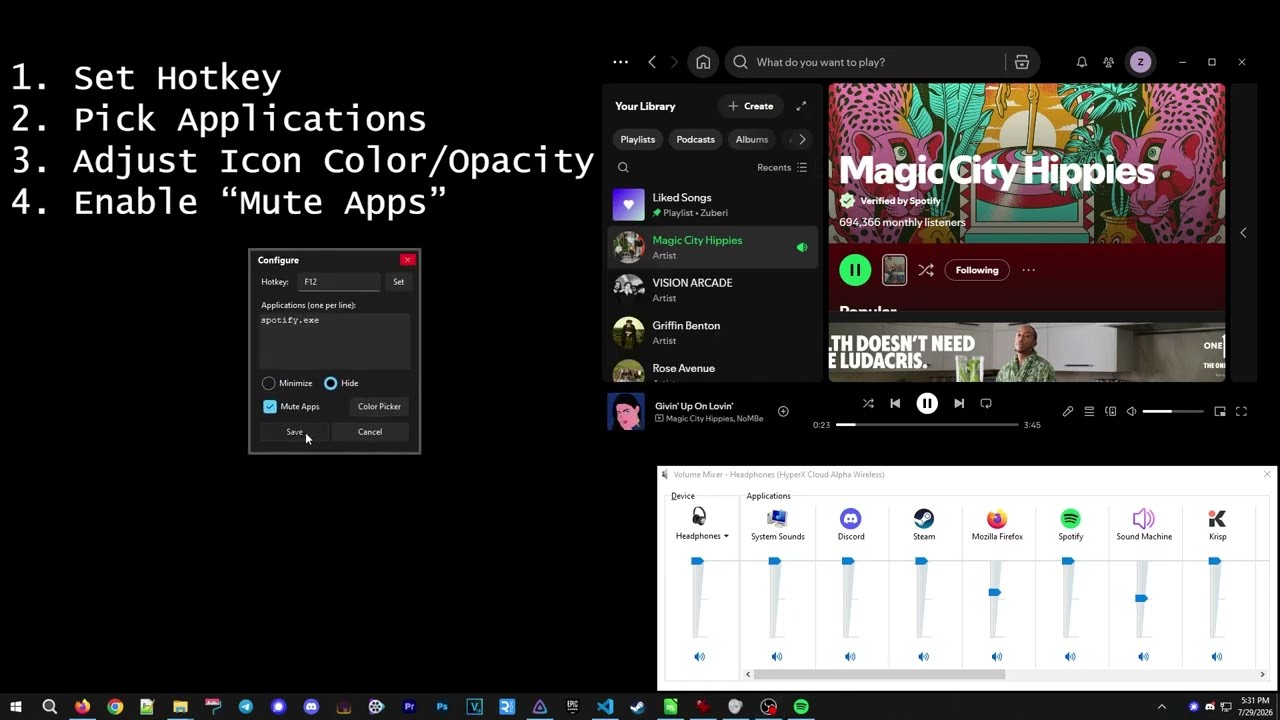Toggle shuffle in bottom player bar
1280x720 pixels.
click(x=868, y=403)
